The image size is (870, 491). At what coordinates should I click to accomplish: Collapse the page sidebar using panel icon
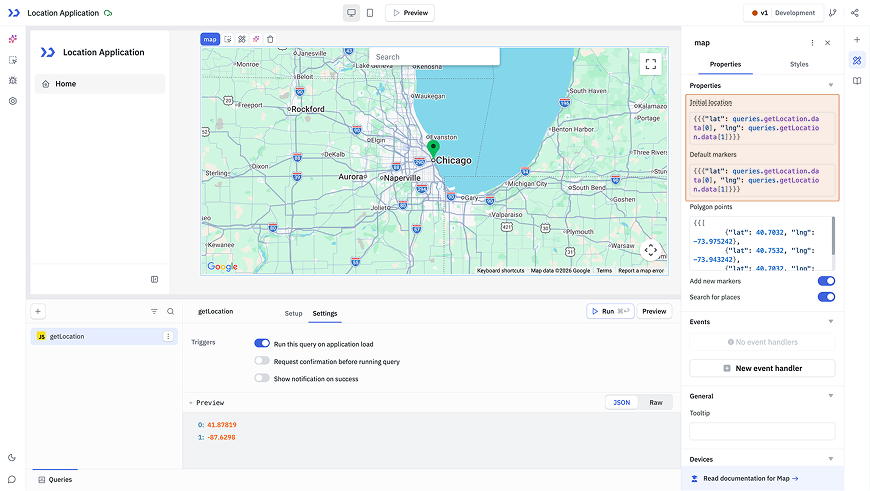tap(154, 280)
